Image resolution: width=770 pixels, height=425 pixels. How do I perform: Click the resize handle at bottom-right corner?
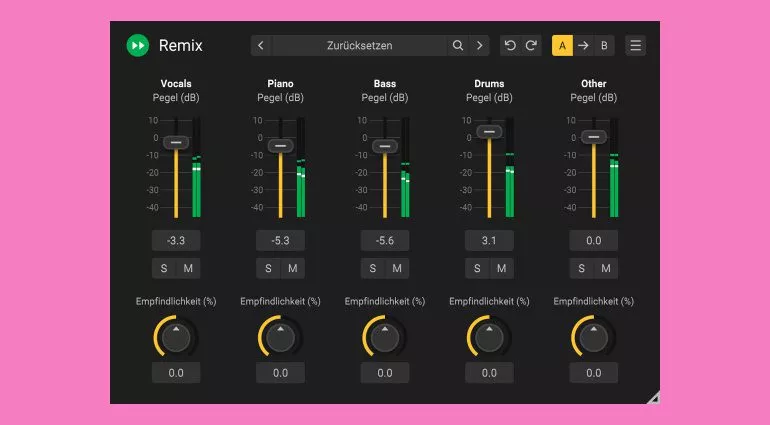pos(653,397)
